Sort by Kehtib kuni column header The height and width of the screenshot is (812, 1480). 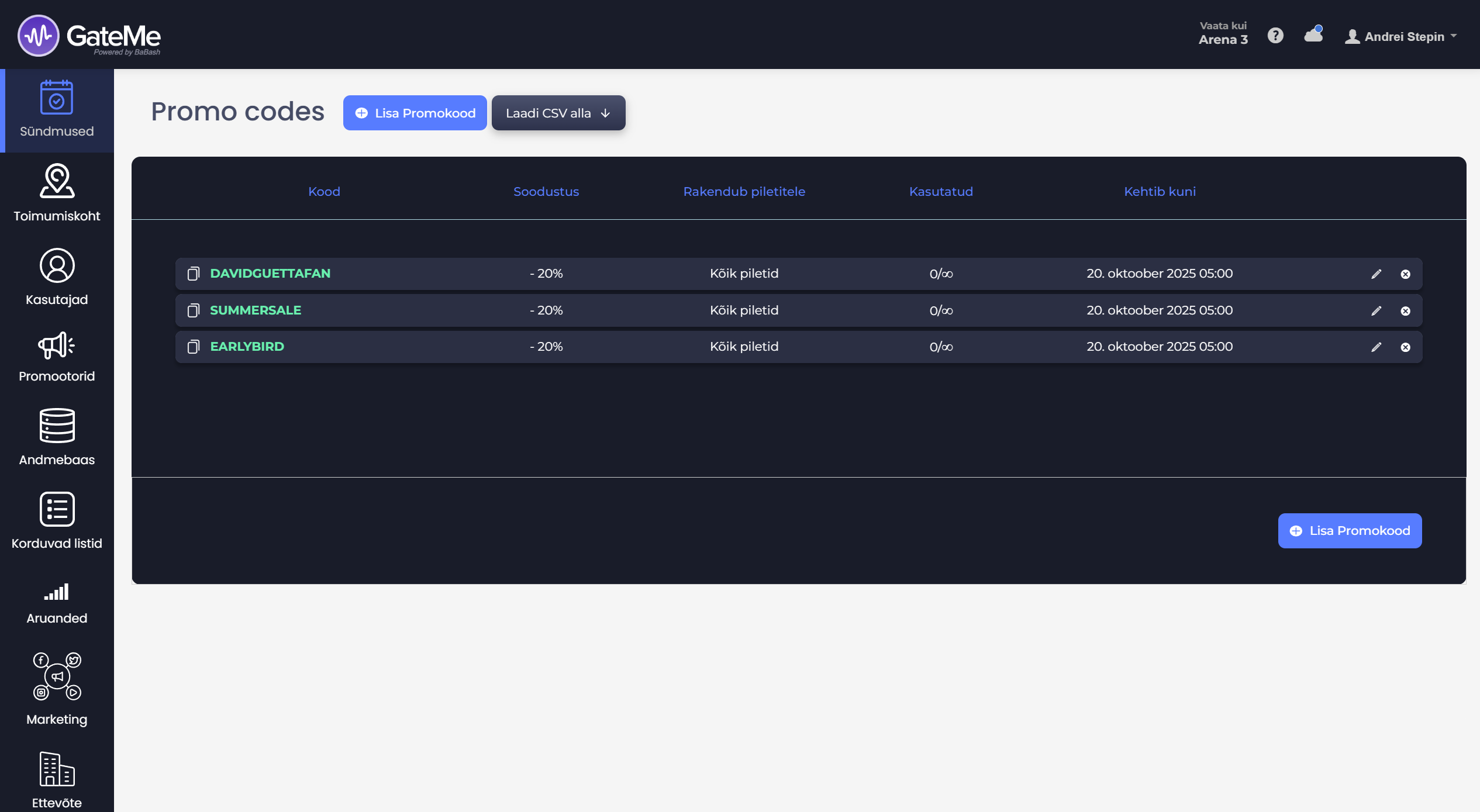point(1159,192)
